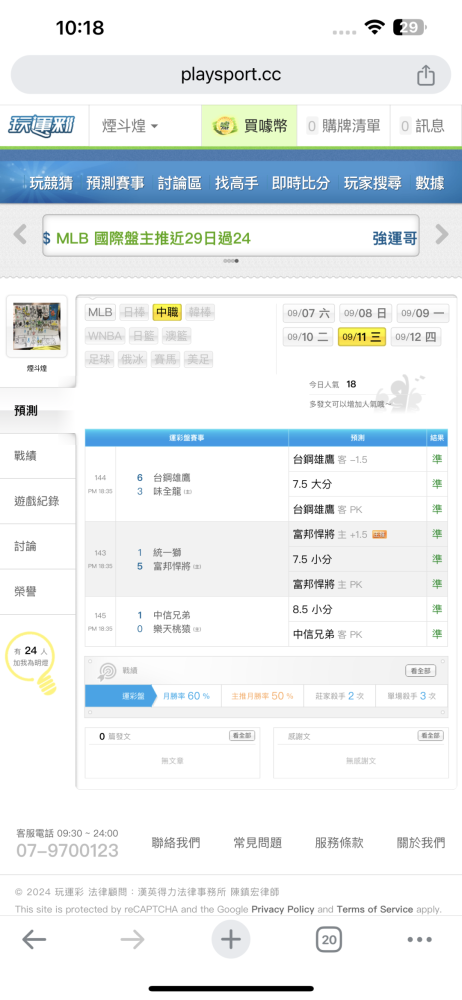Select the MLB league filter
This screenshot has height=1000, width=462.
pyautogui.click(x=100, y=312)
